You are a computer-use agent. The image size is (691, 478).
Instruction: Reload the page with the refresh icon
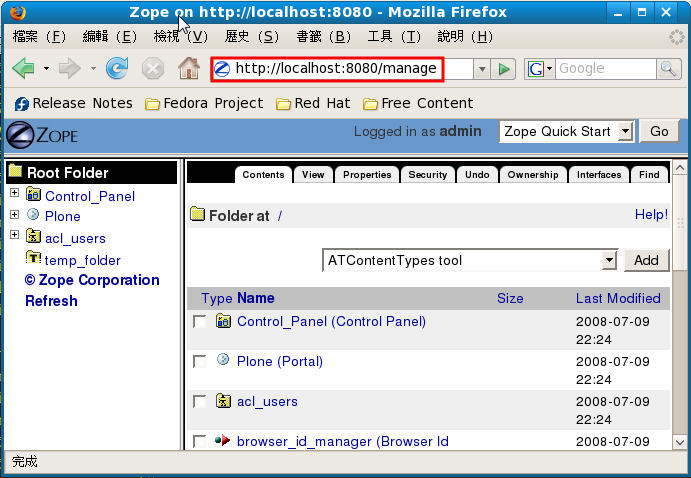(117, 69)
